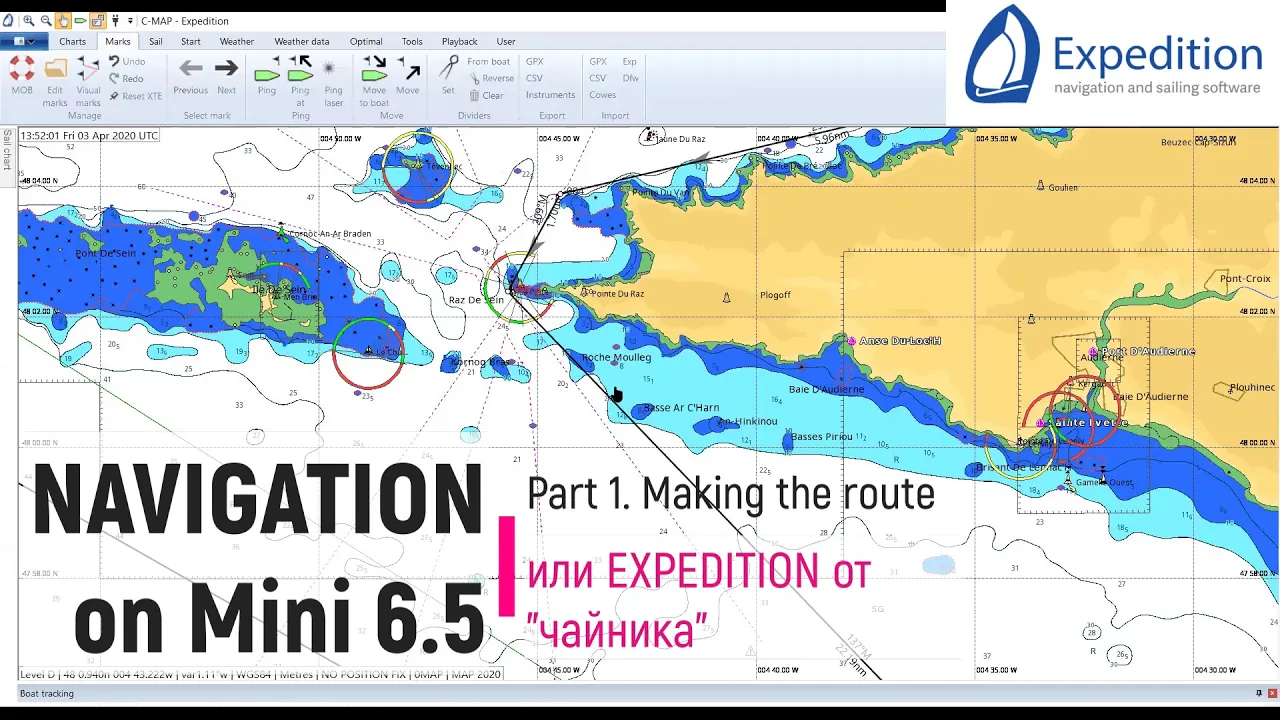Click Reverse in Dividers group
1280x720 pixels.
point(490,79)
